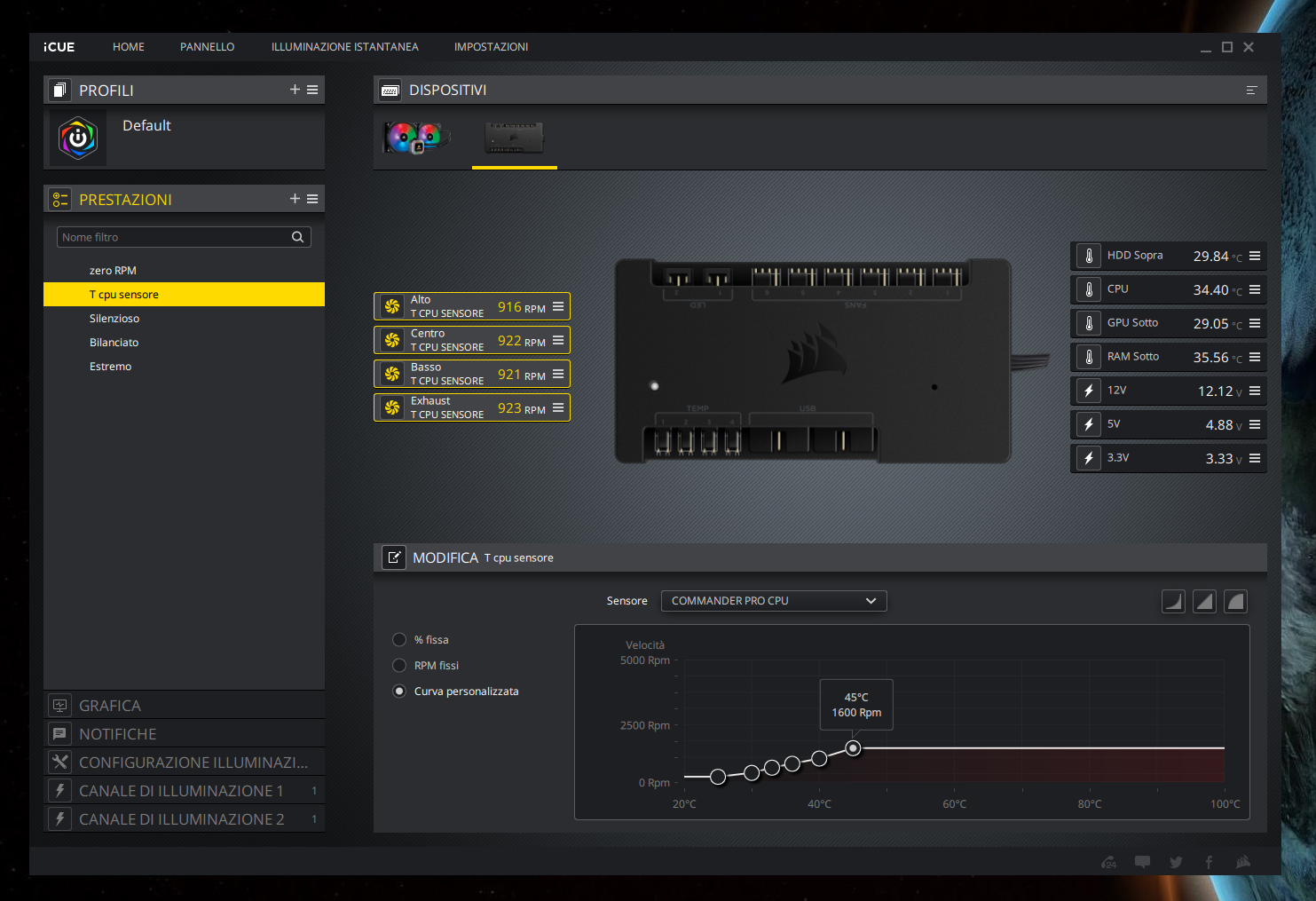Apply the extreme curve preset shape
This screenshot has height=901, width=1316.
[1235, 602]
